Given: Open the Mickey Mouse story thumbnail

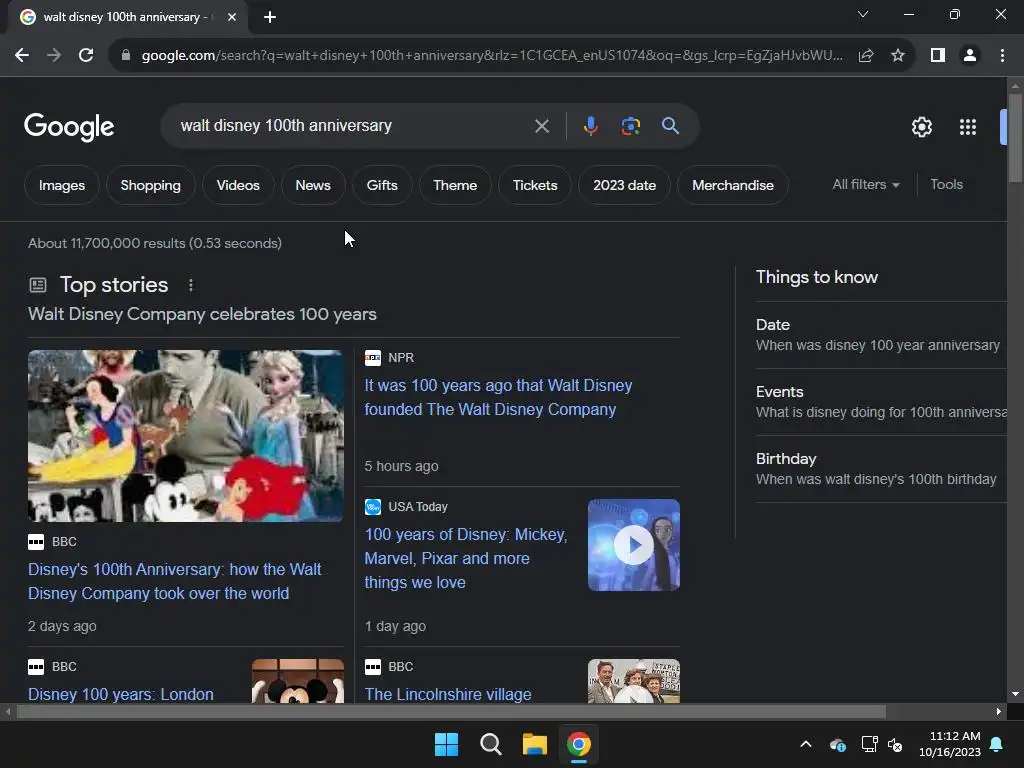Looking at the screenshot, I should pos(298,681).
